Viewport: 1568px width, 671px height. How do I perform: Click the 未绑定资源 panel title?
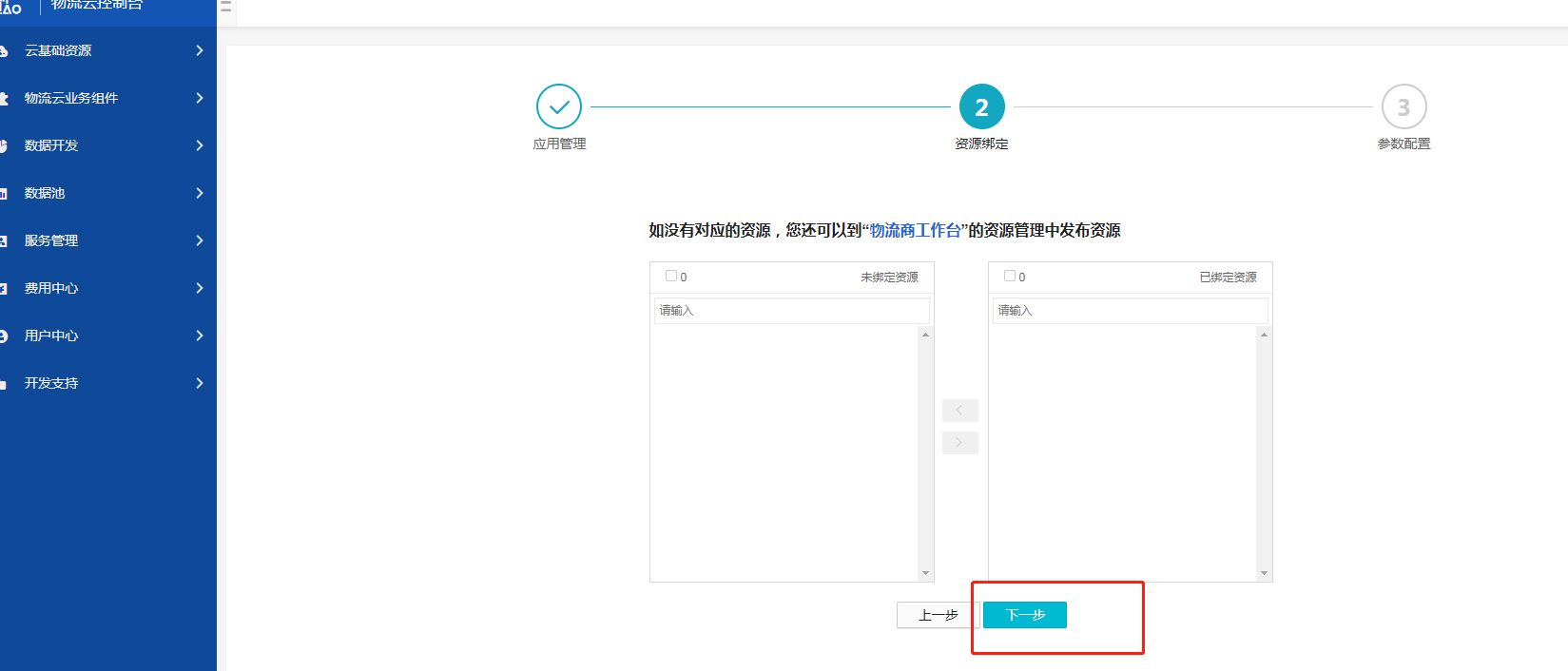click(889, 277)
